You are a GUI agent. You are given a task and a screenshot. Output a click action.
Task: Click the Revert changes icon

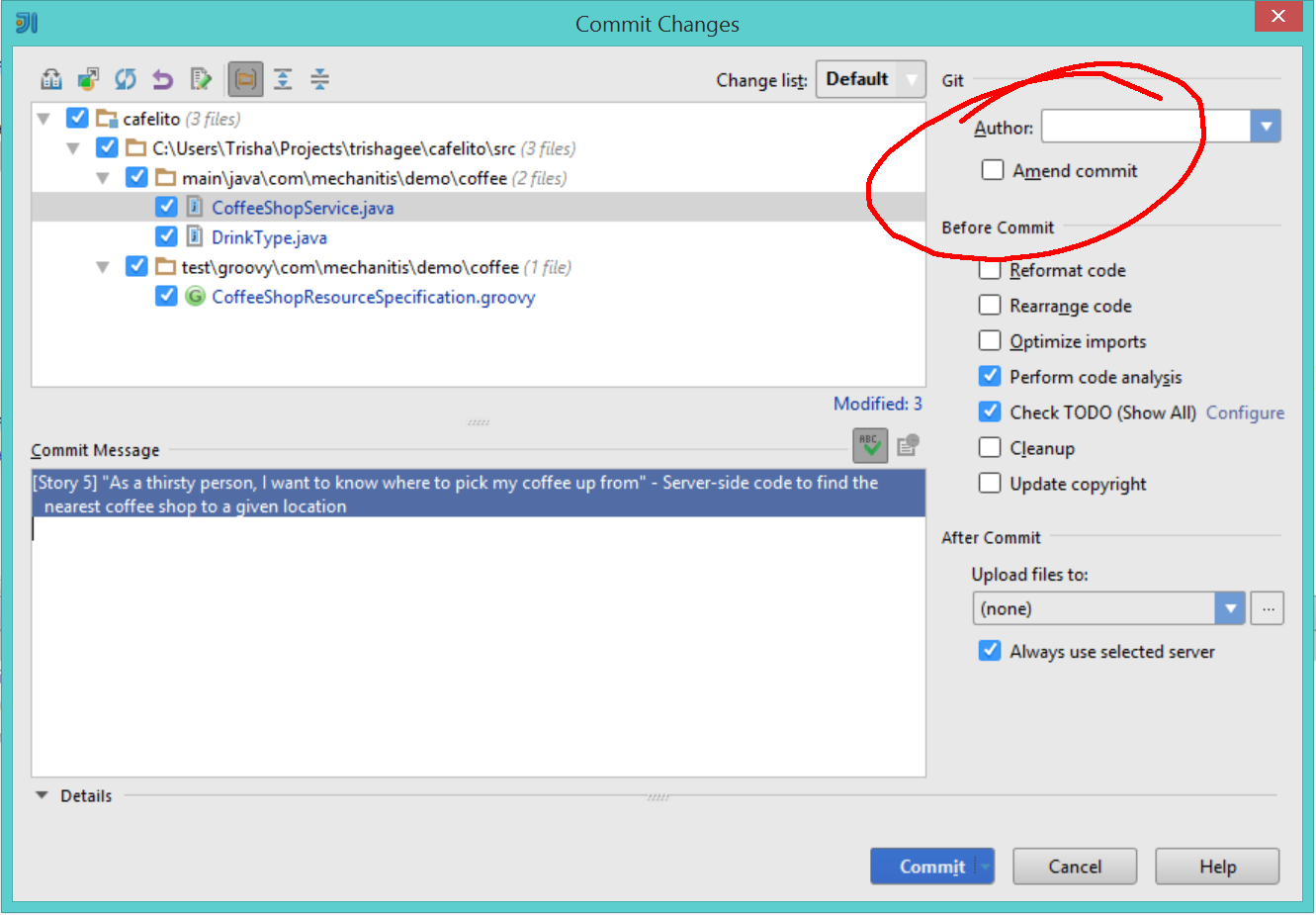point(163,78)
